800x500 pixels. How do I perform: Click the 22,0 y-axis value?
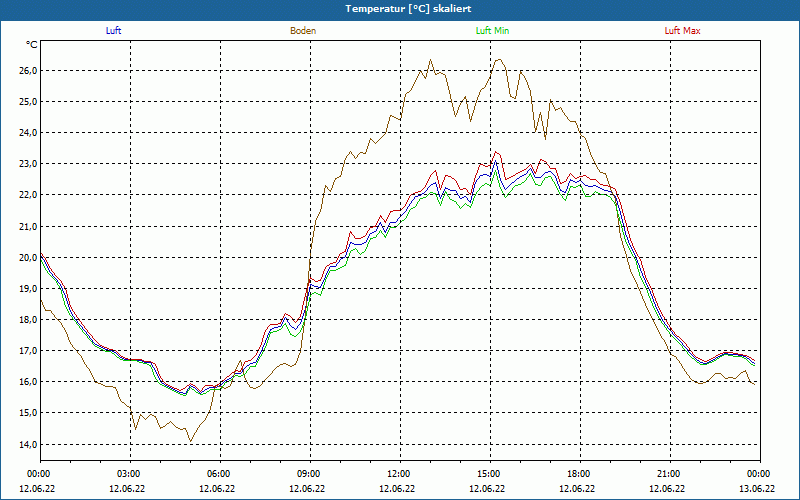[29, 195]
